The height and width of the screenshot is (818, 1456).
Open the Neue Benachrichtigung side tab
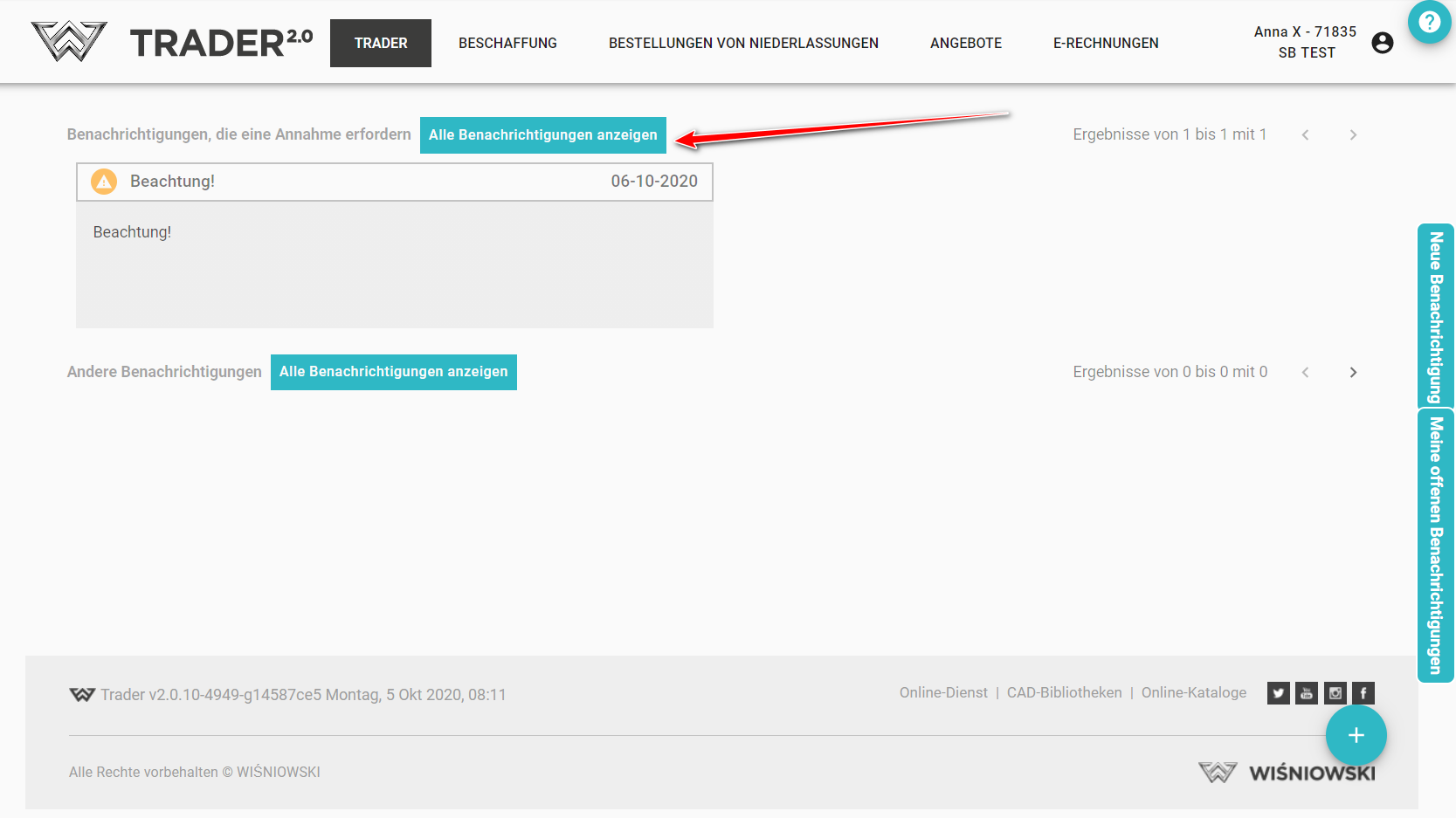coord(1435,316)
